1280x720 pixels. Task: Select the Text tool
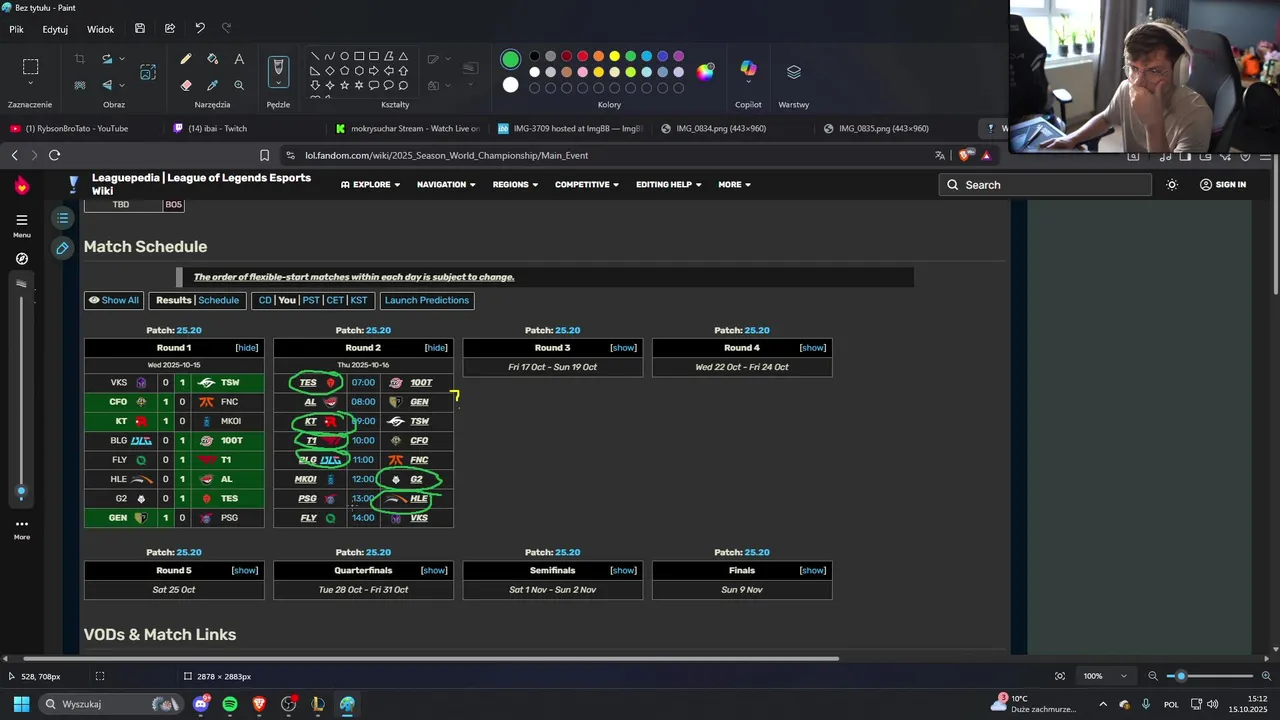pos(239,59)
